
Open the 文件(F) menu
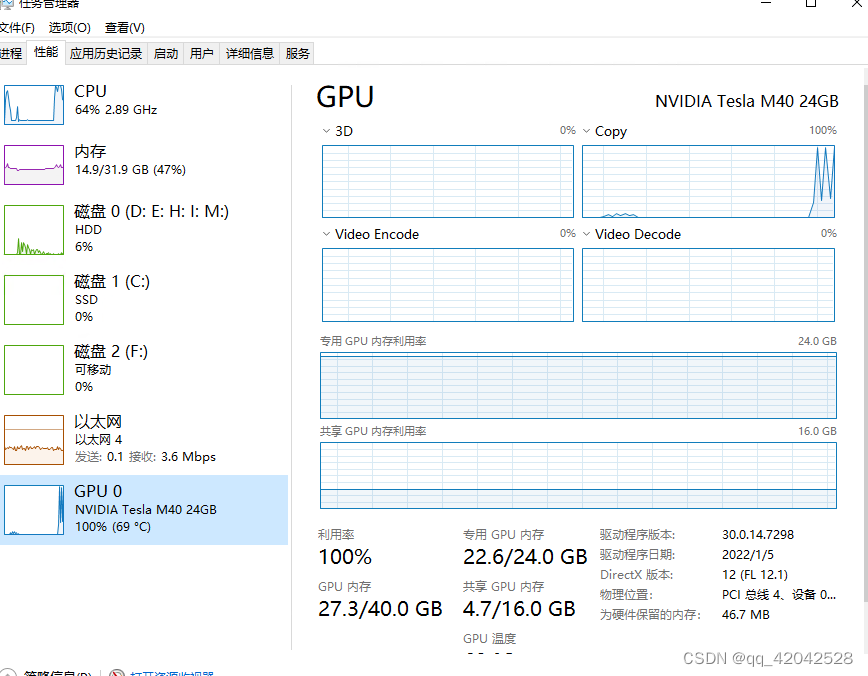pos(16,27)
